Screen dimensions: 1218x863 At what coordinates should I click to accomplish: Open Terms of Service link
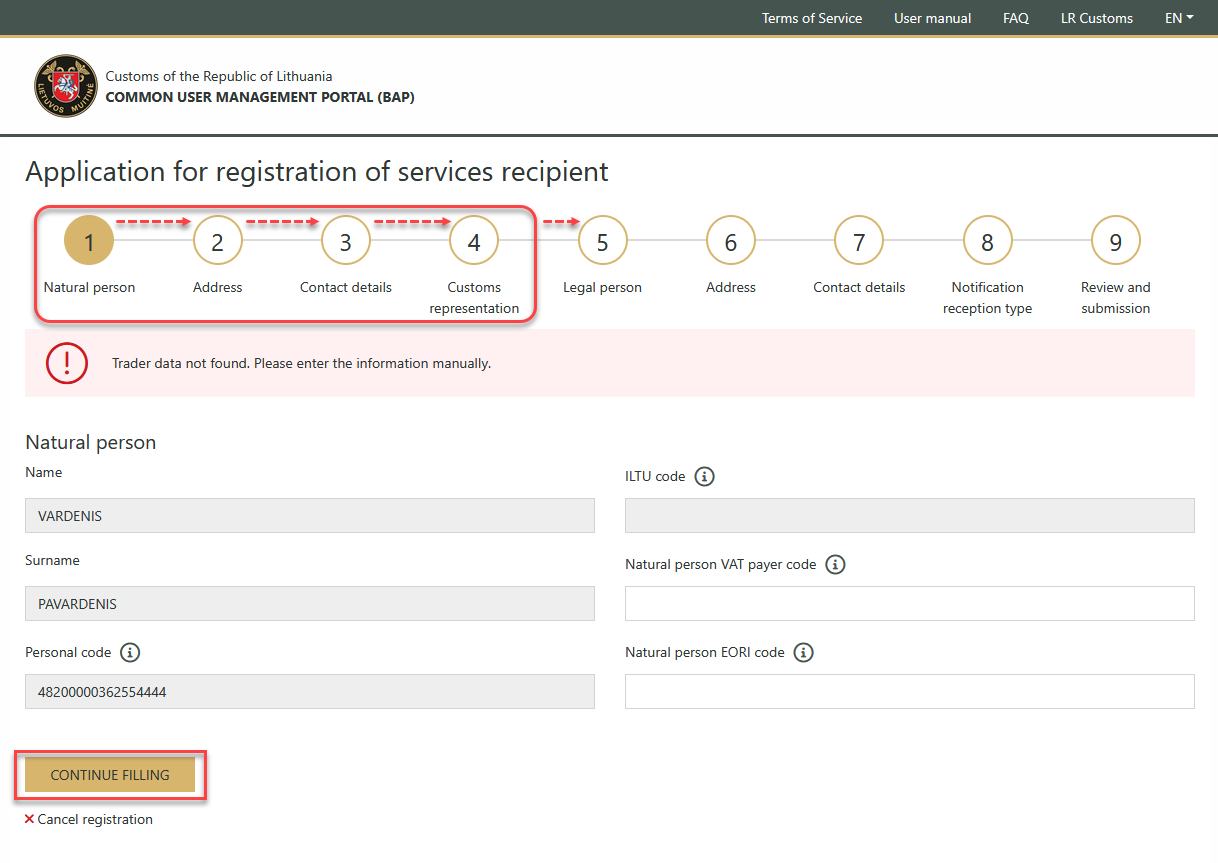[811, 18]
